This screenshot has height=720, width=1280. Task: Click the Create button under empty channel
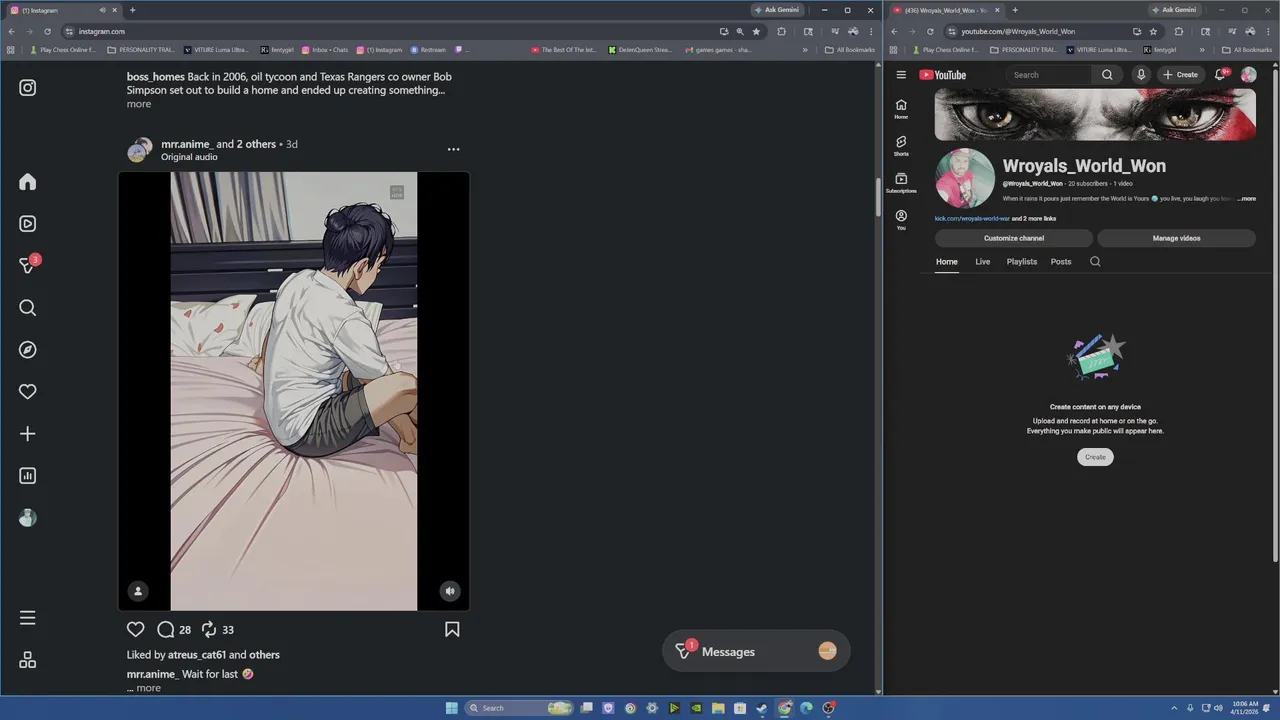point(1096,457)
